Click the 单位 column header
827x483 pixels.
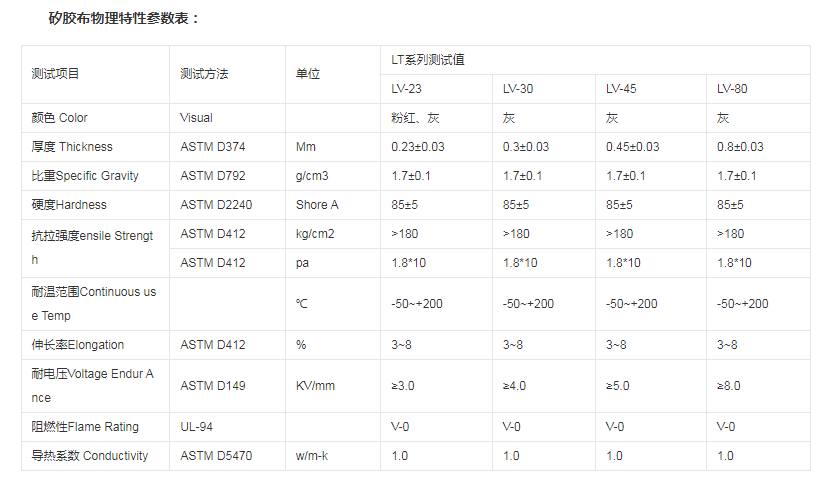308,74
